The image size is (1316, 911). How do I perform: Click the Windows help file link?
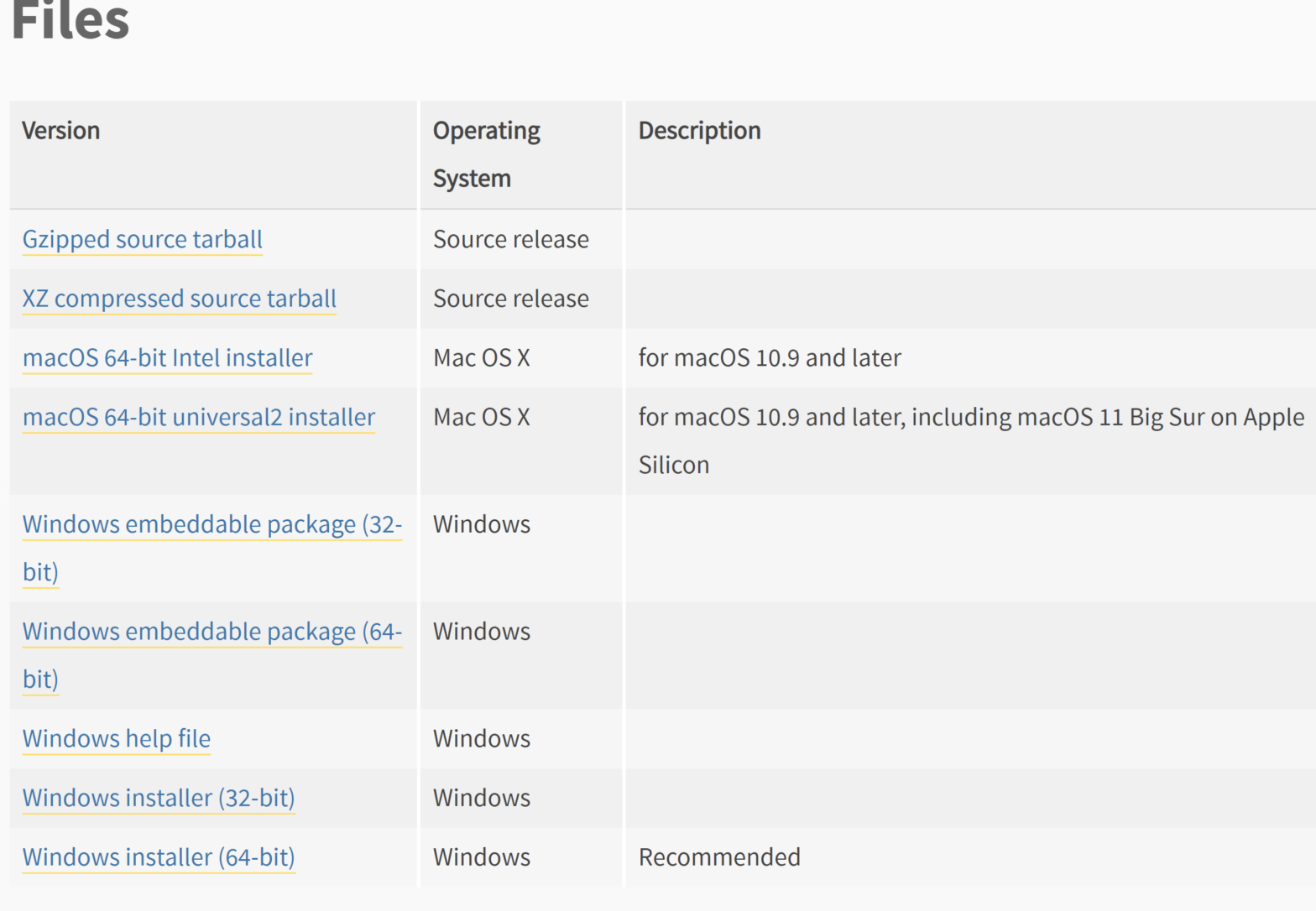pyautogui.click(x=116, y=739)
